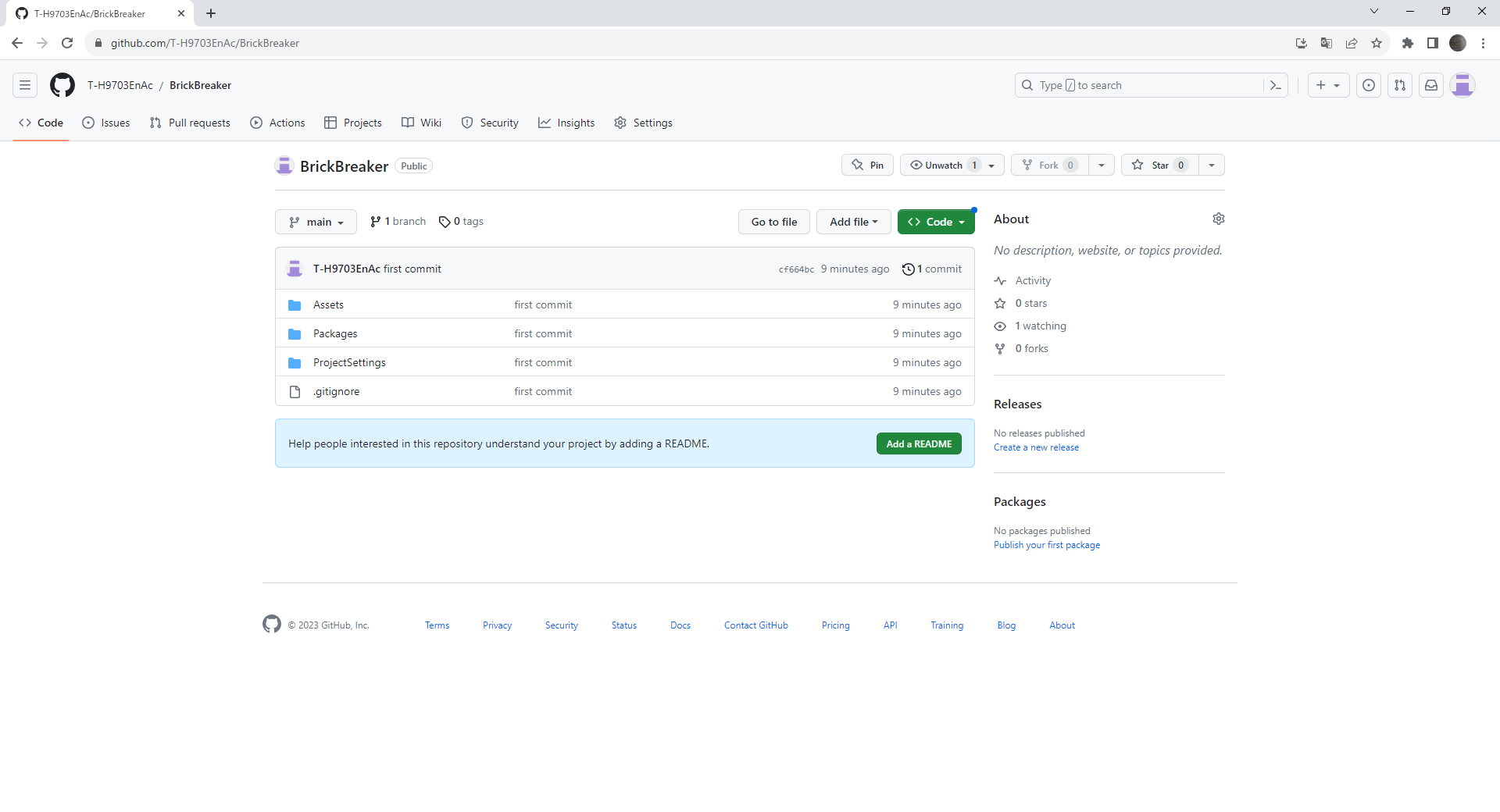Bookmark this page with the star icon

coord(1377,43)
